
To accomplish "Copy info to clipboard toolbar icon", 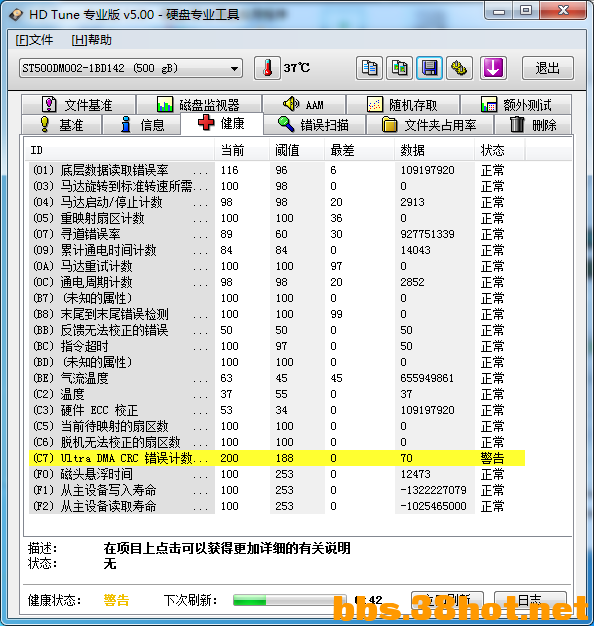I will [x=369, y=68].
